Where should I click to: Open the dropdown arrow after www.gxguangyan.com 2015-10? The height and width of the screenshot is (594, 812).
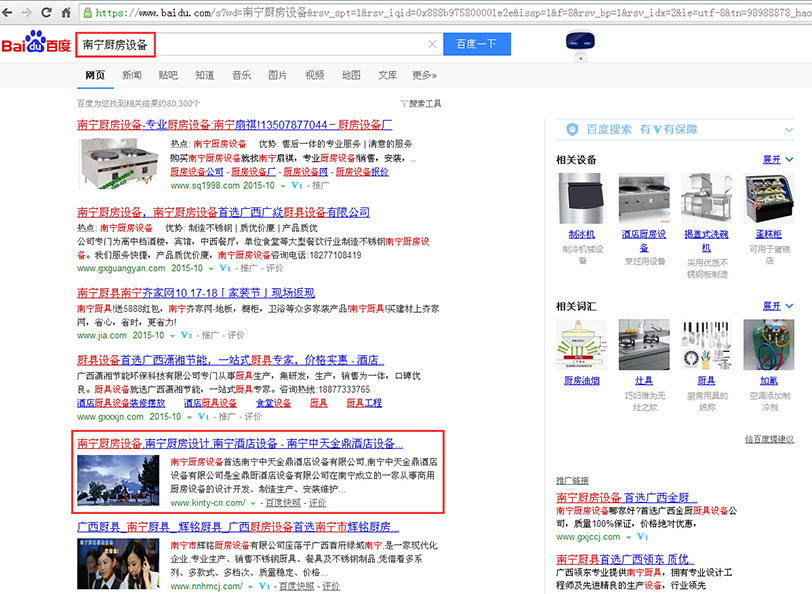(x=211, y=269)
